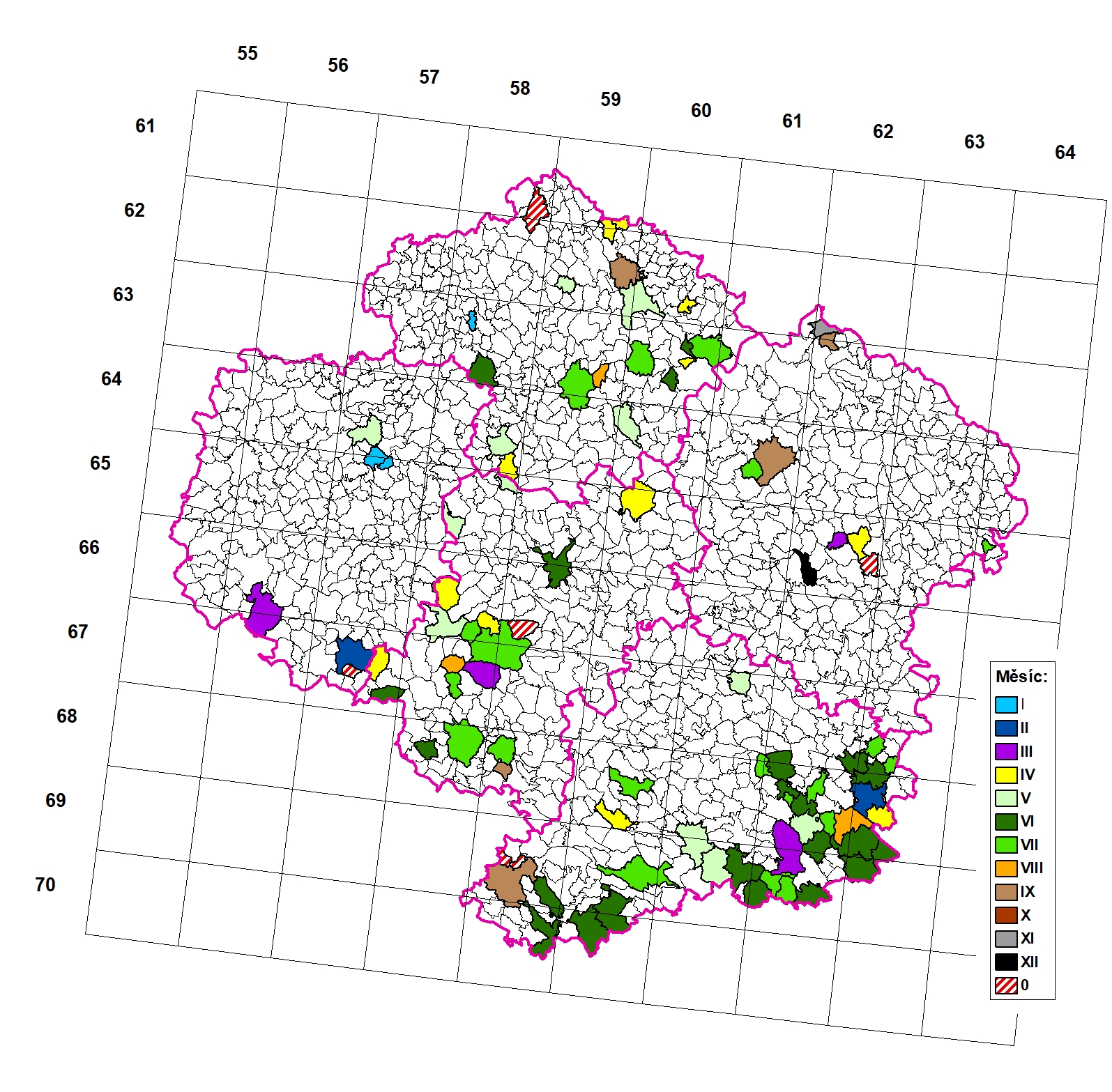The width and height of the screenshot is (1112, 1092).
Task: Select the purple region in the southeast cluster
Action: [x=788, y=847]
